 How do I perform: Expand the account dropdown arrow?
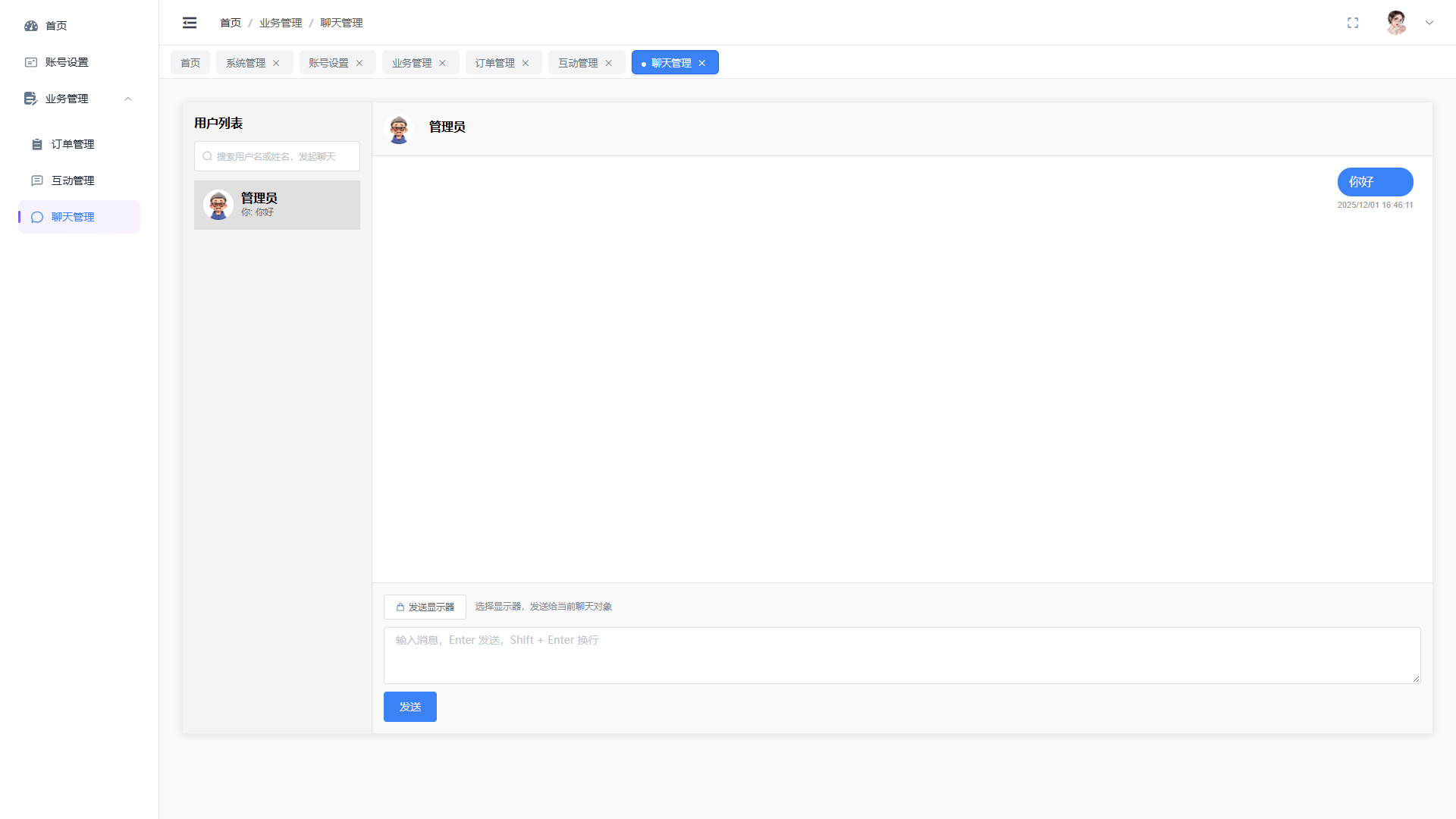click(x=1429, y=23)
